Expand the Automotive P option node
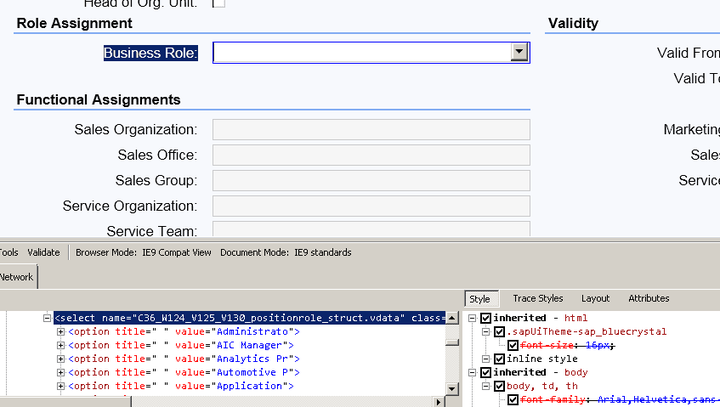Image resolution: width=720 pixels, height=407 pixels. click(61, 372)
